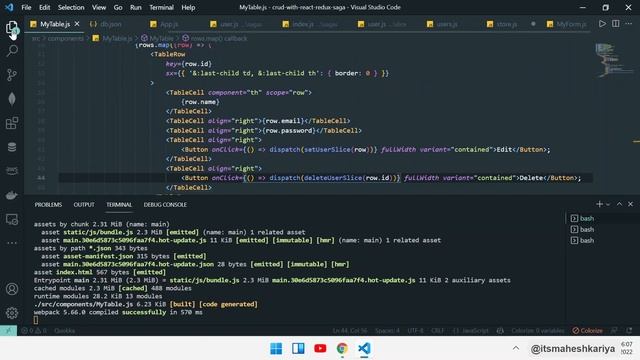Viewport: 640px width, 360px height.
Task: Open the Docker whale view
Action: point(12,195)
